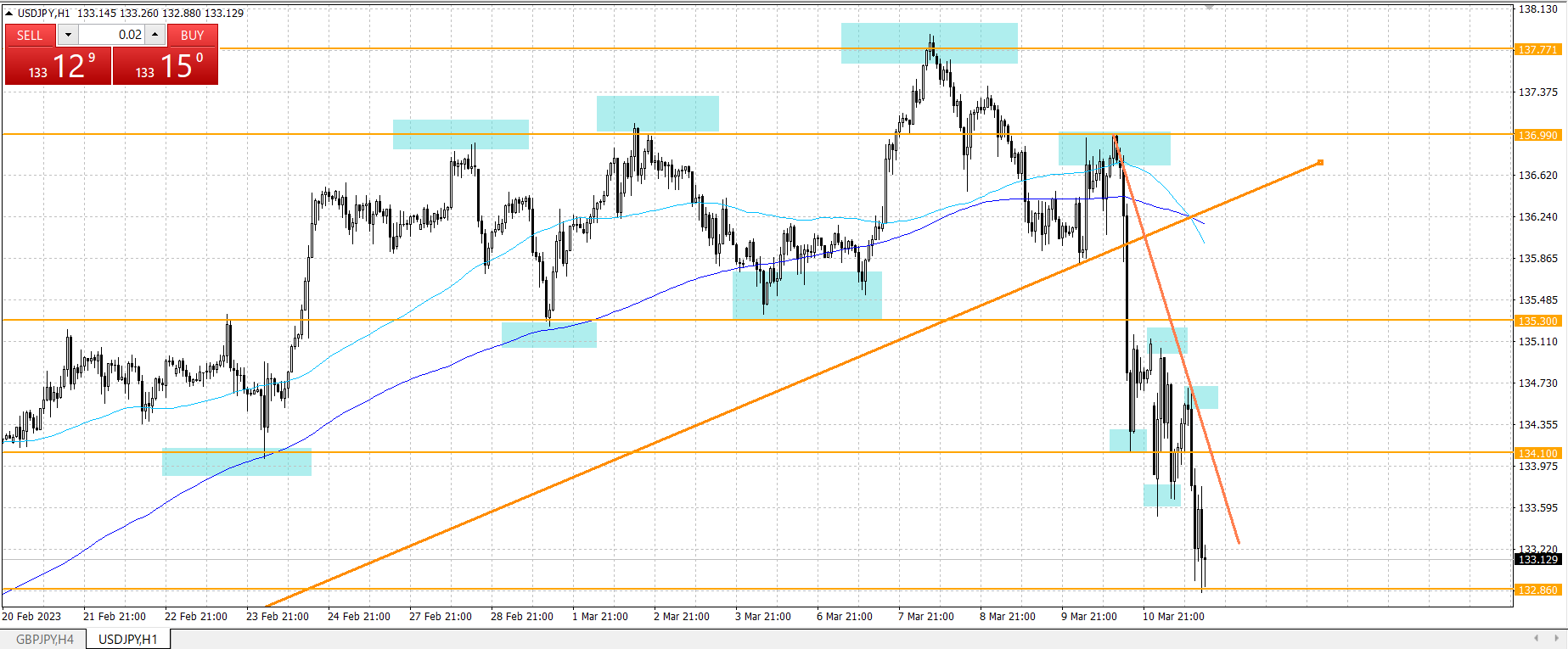Click the USDJPY,H1 chart title text

coord(44,13)
